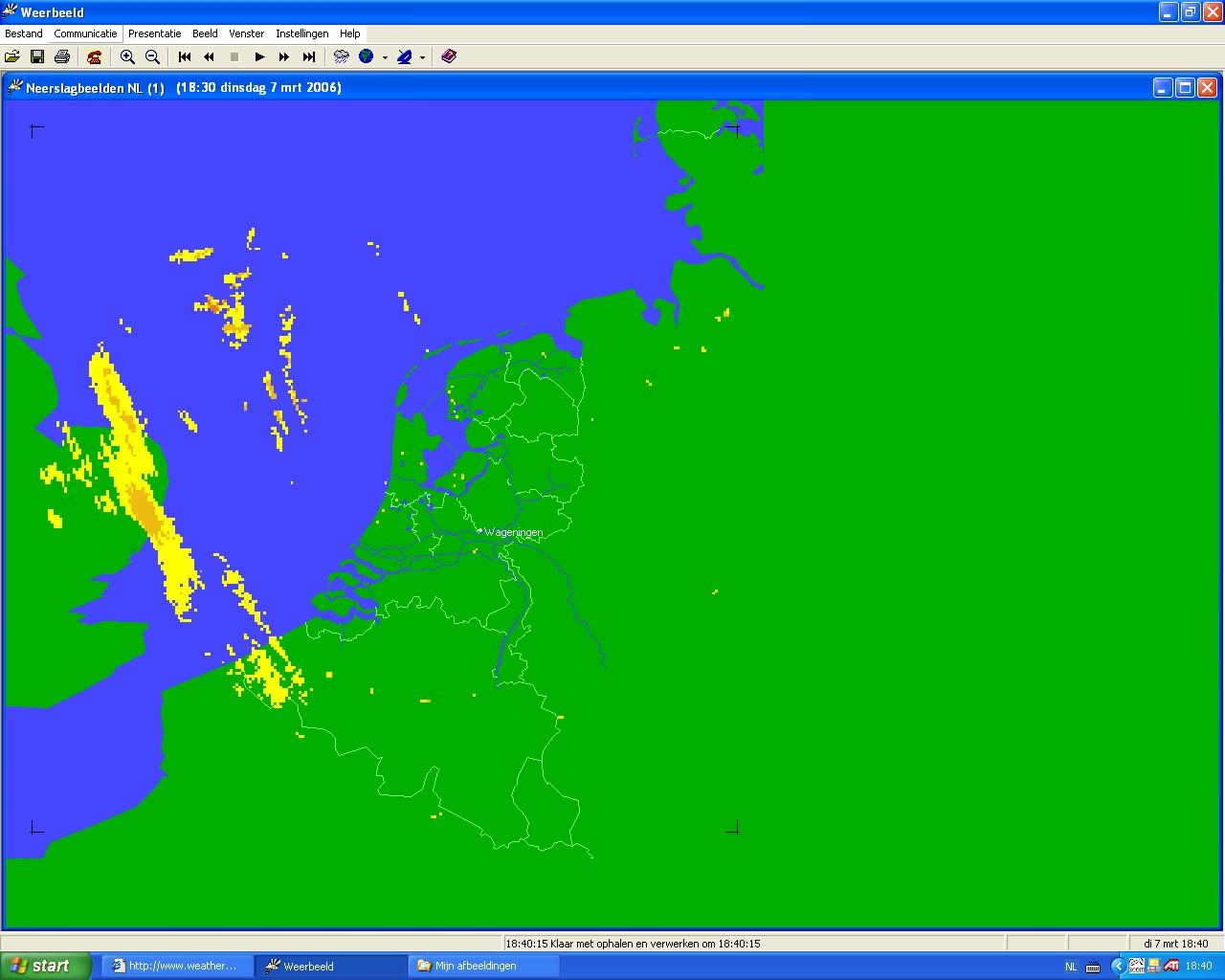Open Mijn afbeeldingen taskbar window
1225x980 pixels.
click(484, 966)
